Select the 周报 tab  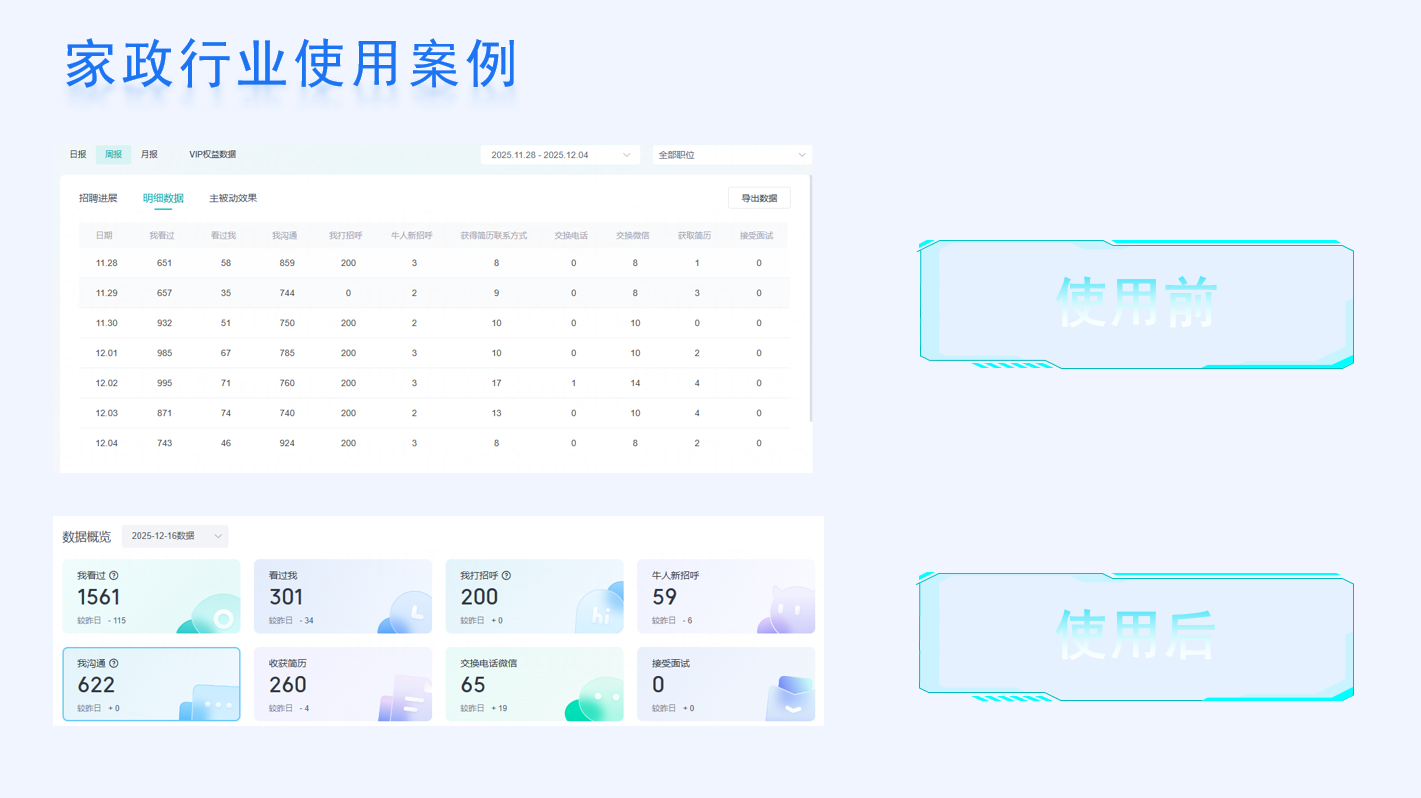114,155
